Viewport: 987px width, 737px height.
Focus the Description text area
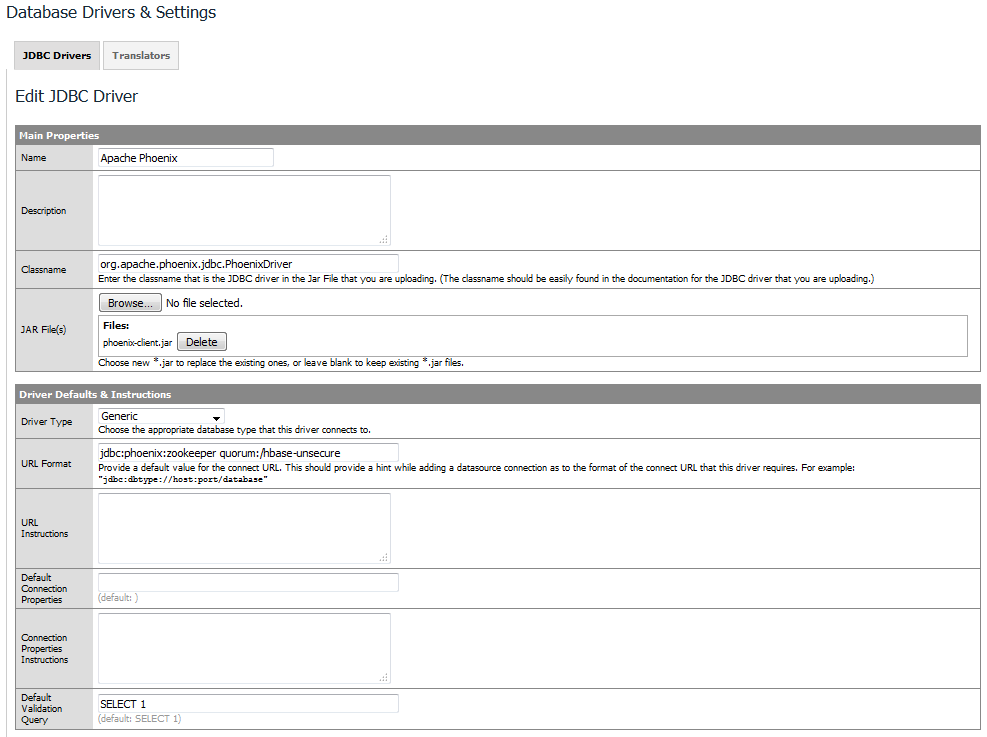(x=243, y=209)
